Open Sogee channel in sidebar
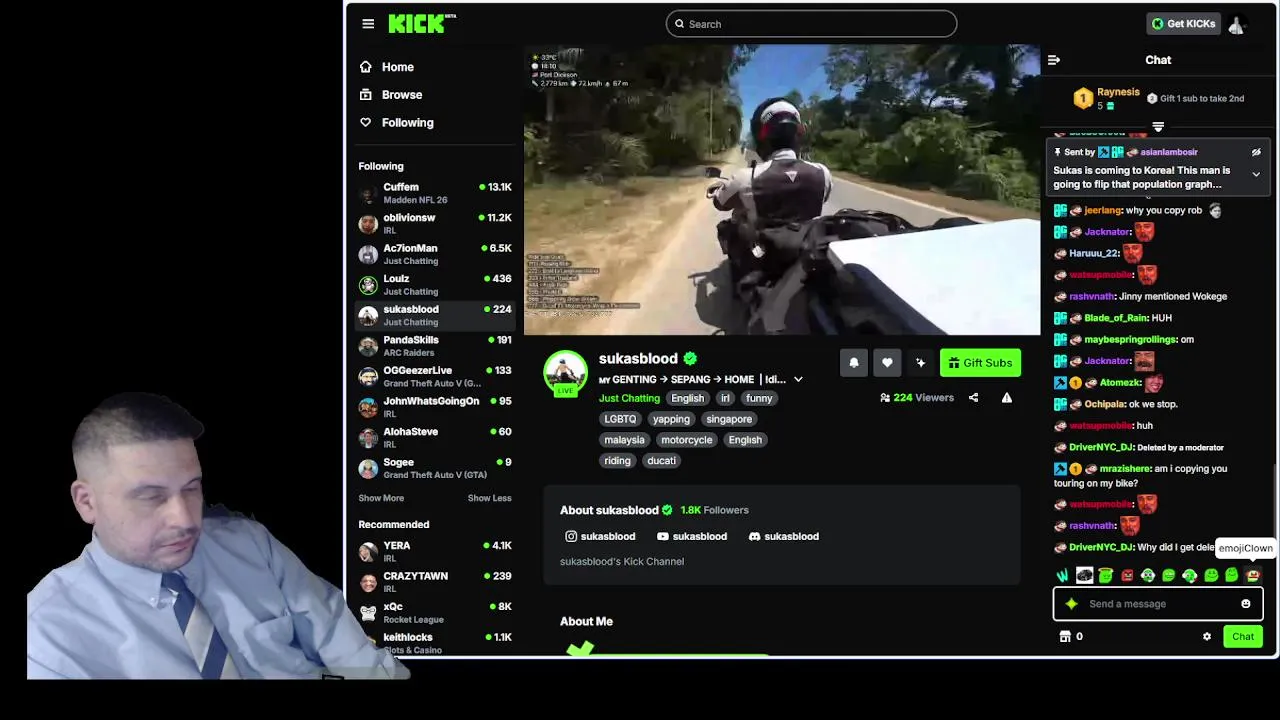Screen dimensions: 1280x720 (435, 468)
